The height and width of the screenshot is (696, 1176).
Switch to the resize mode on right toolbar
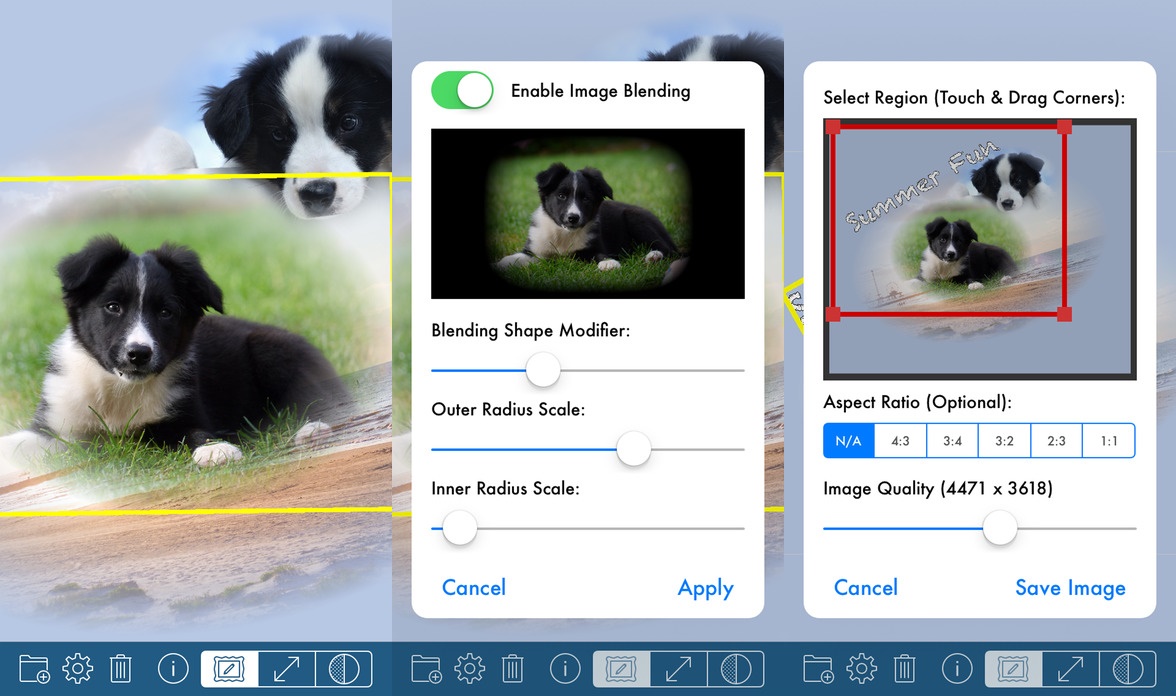coord(1072,668)
